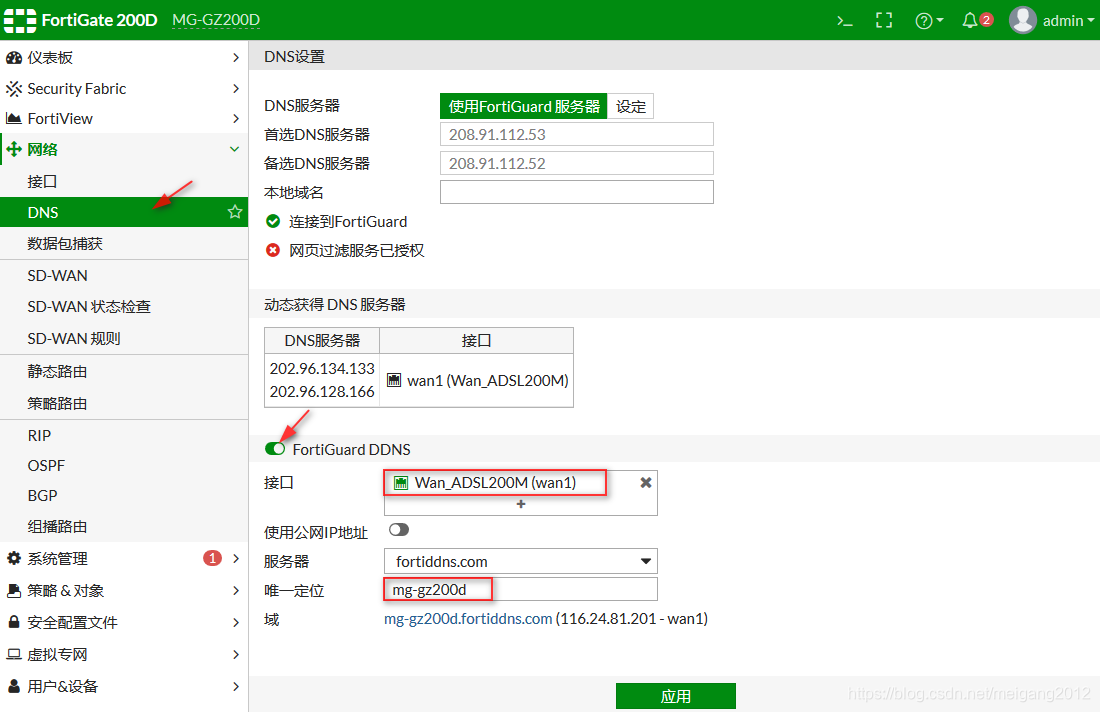Expand the 策略 & 对象 chevron
Image resolution: width=1100 pixels, height=712 pixels.
236,591
